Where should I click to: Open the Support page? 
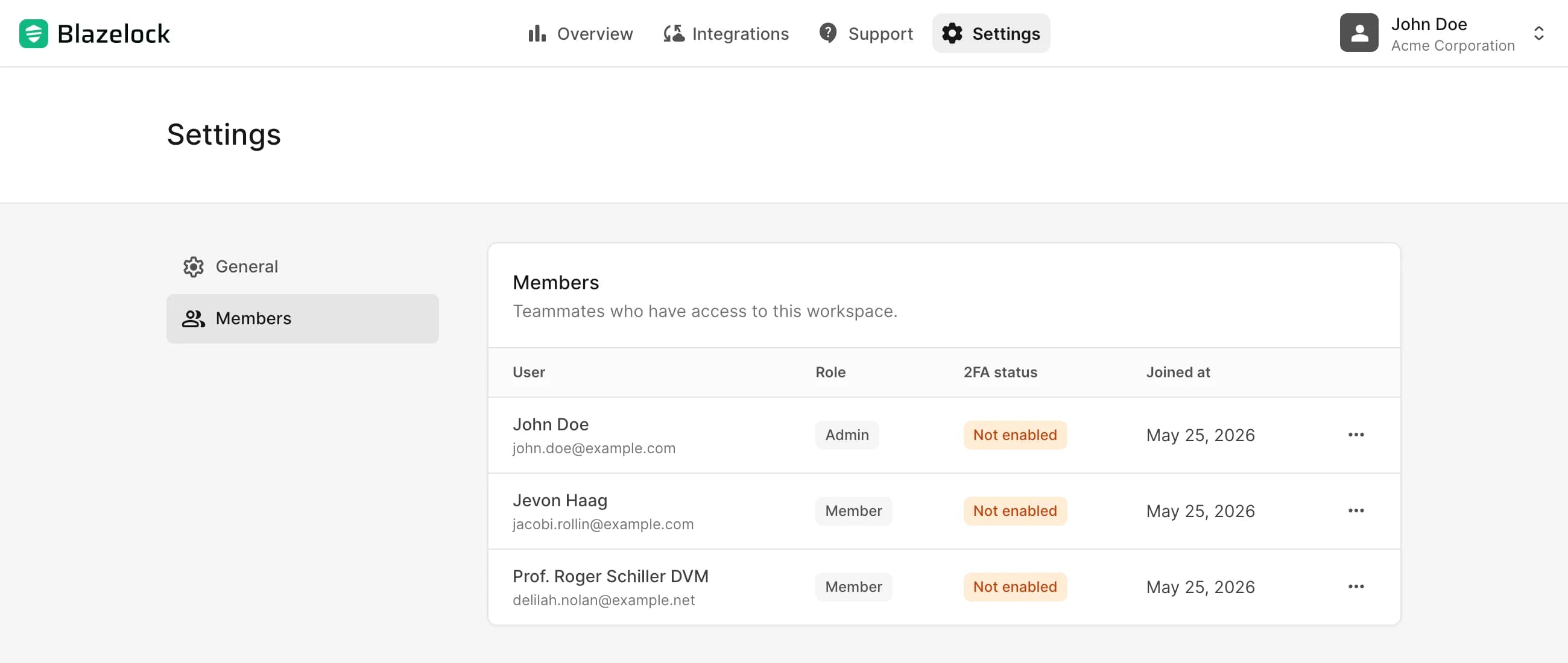[865, 34]
